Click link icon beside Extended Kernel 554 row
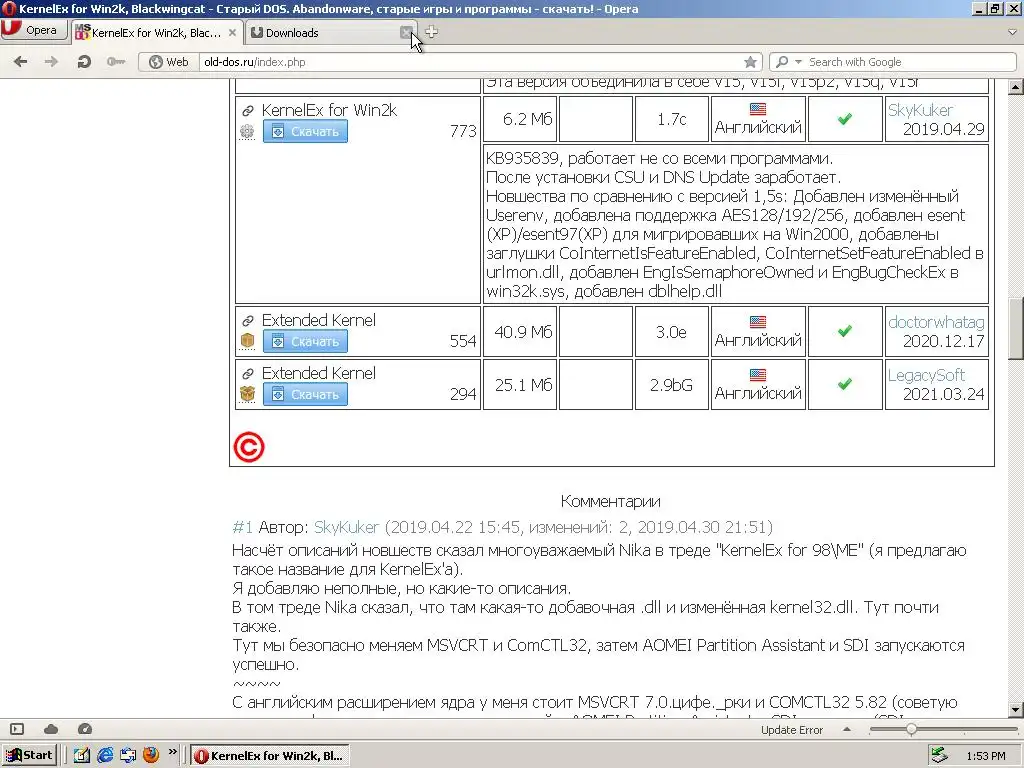1024x768 pixels. [x=248, y=321]
